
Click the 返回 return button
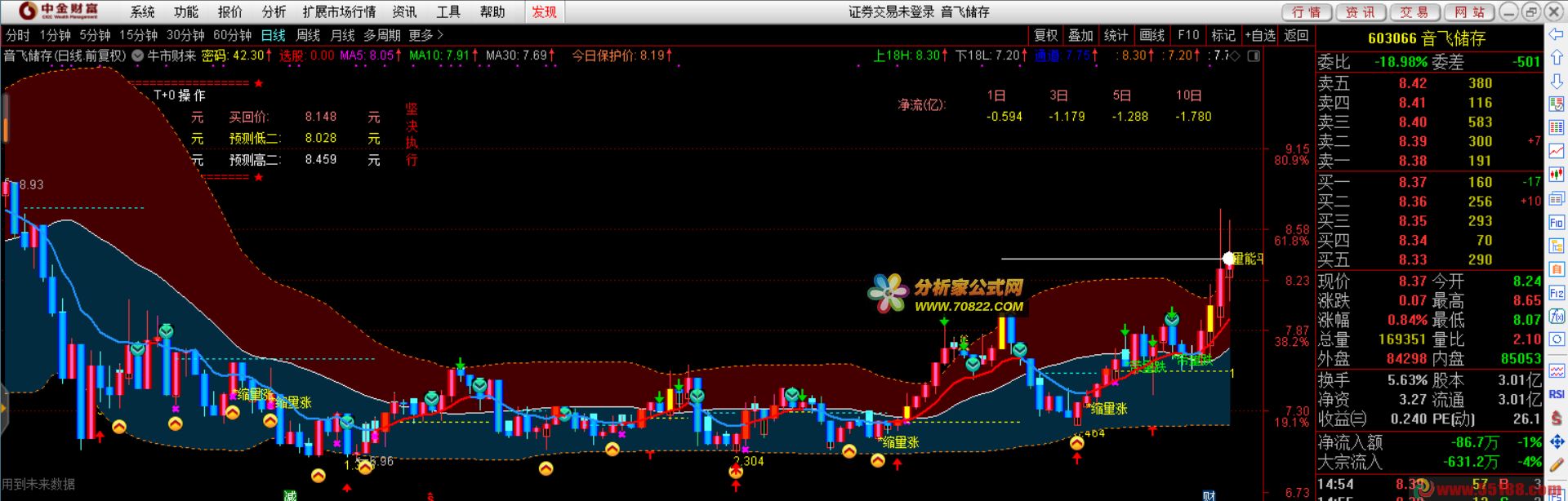tap(1296, 35)
